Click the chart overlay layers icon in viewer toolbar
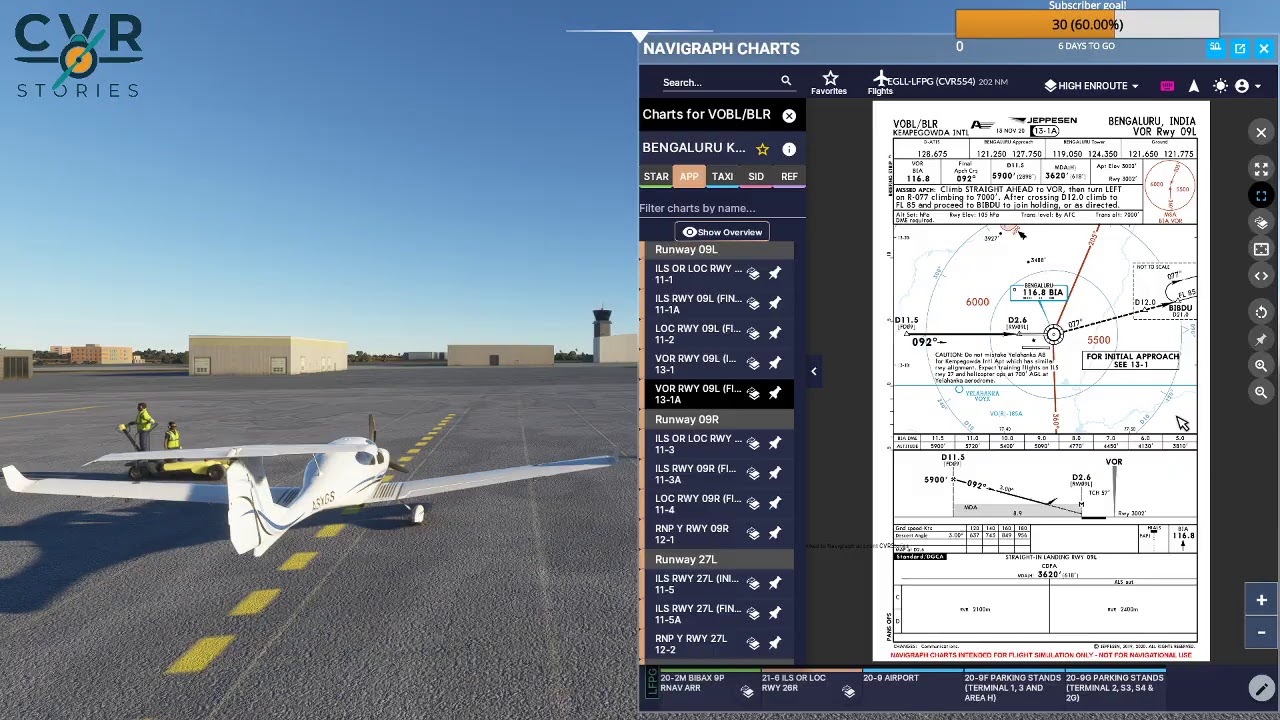The height and width of the screenshot is (720, 1280). tap(1261, 223)
